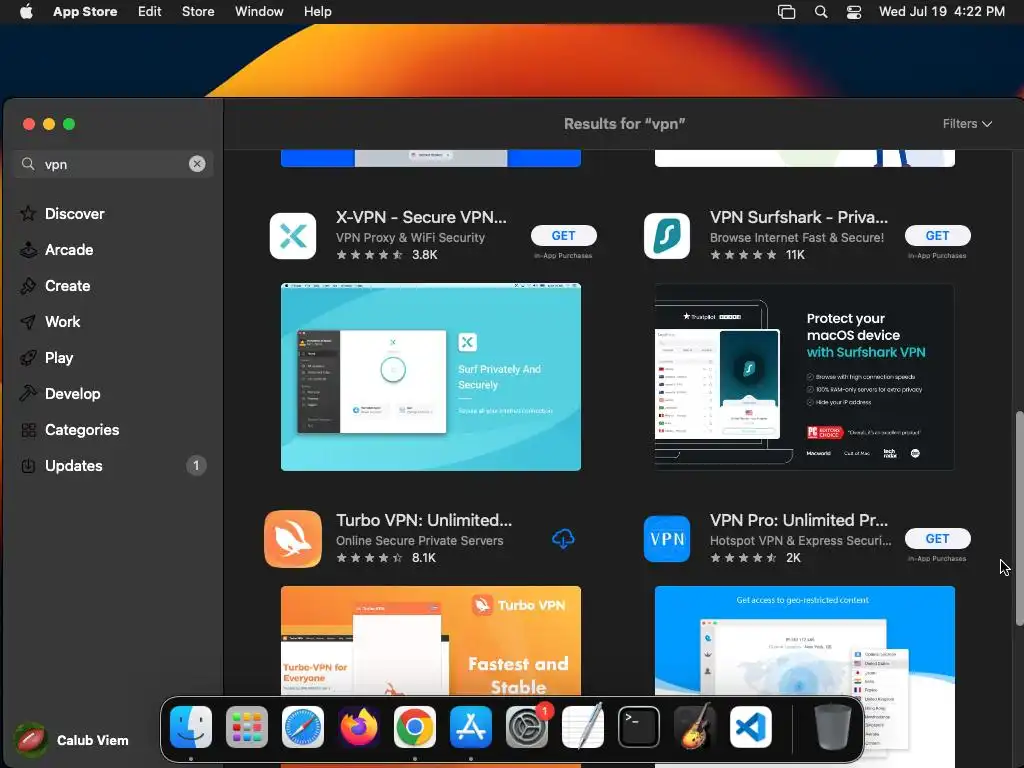1024x768 pixels.
Task: Open the Trash in the Dock
Action: (833, 727)
